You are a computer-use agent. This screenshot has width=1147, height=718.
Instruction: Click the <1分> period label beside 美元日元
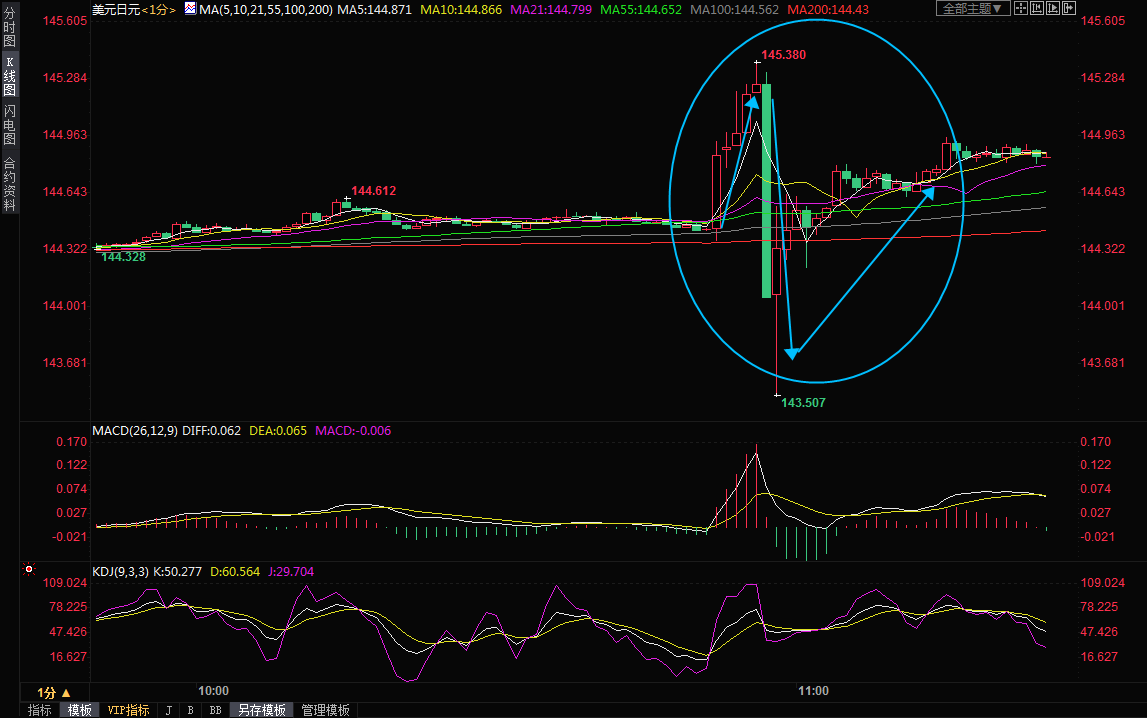coord(159,9)
